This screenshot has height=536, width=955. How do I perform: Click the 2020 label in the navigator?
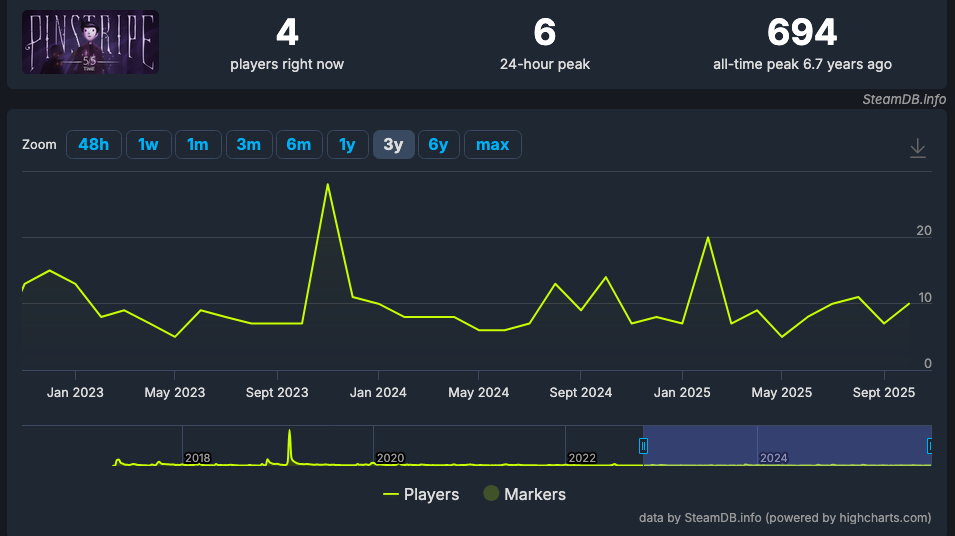pos(390,458)
